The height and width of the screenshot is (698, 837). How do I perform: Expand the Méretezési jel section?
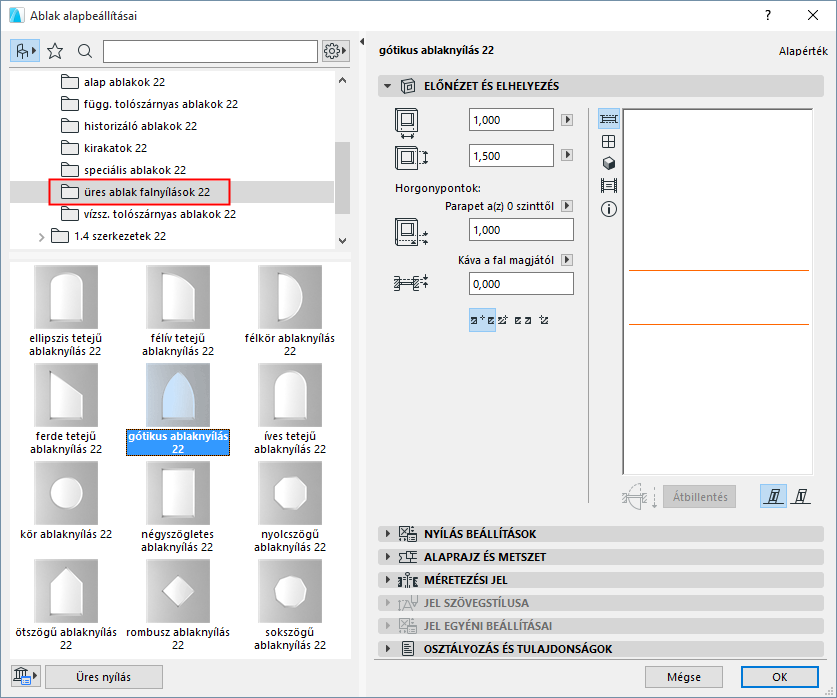click(x=388, y=580)
